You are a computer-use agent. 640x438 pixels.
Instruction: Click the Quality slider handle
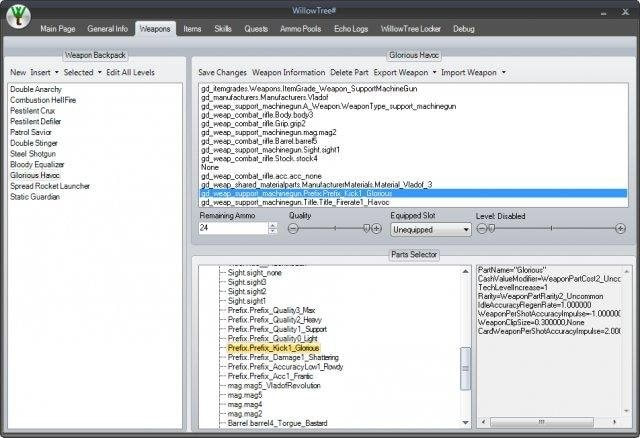click(x=366, y=229)
